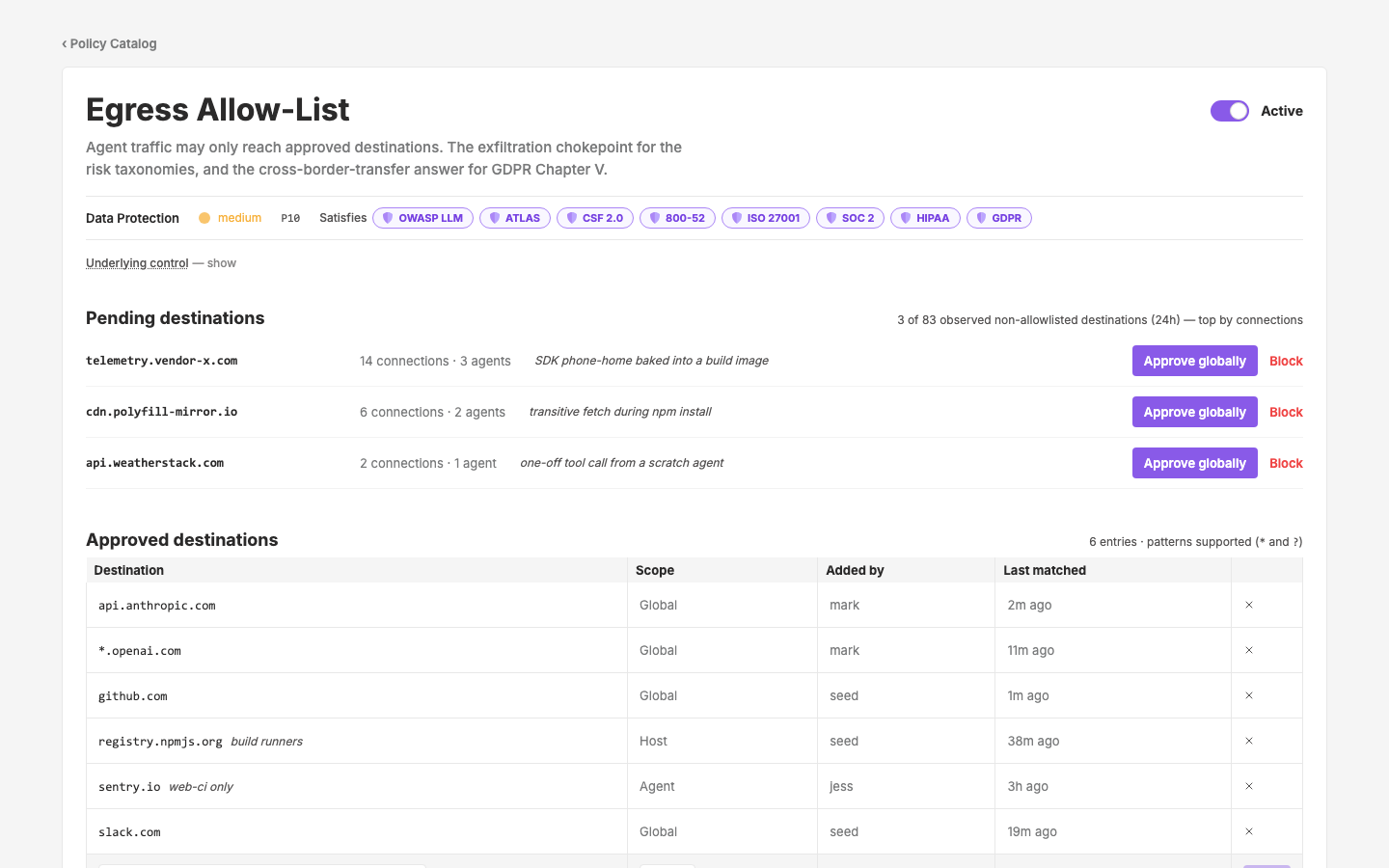
Task: Click the P10 priority label
Action: pyautogui.click(x=290, y=218)
